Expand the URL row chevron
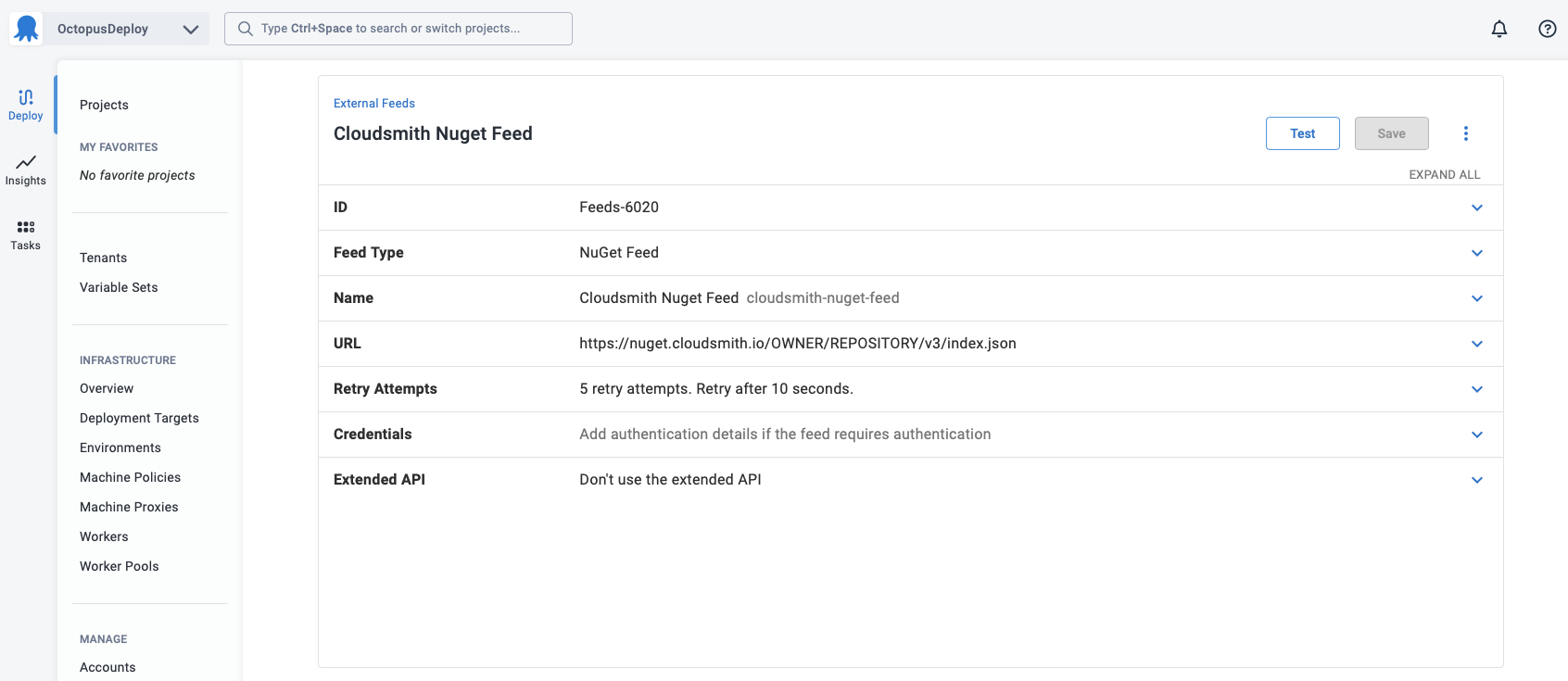The height and width of the screenshot is (681, 1568). (x=1477, y=344)
